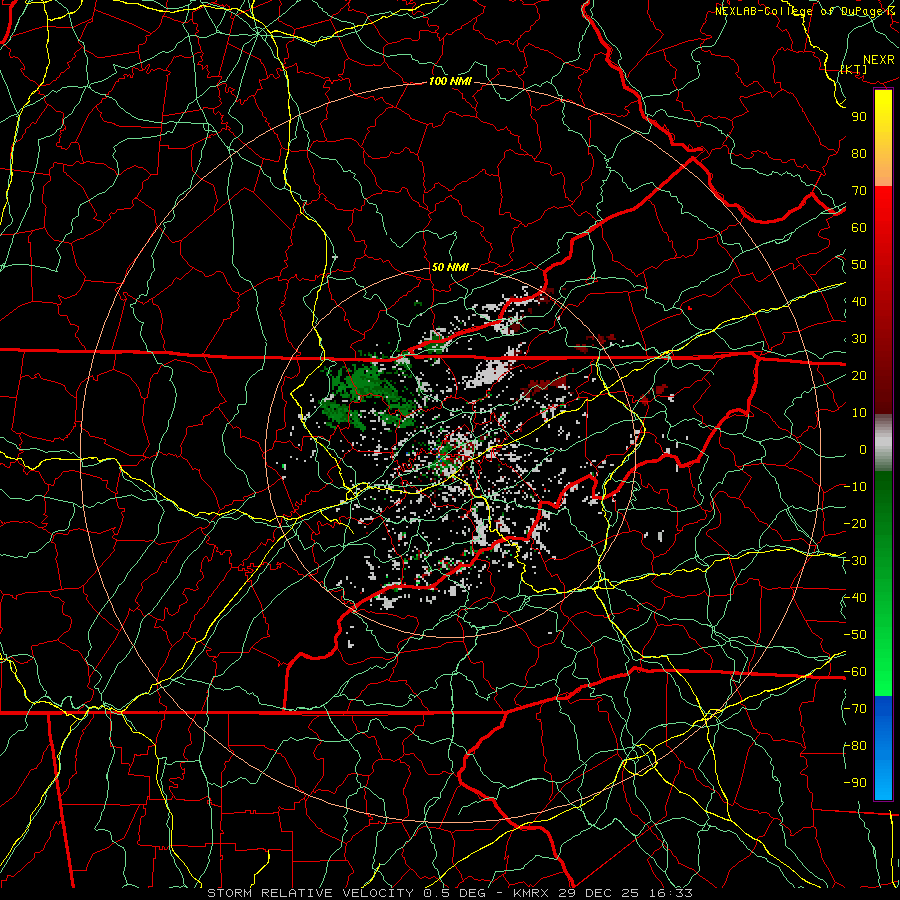Image resolution: width=900 pixels, height=900 pixels.
Task: Click the "29 DEC 25" date in the footer
Action: [x=601, y=893]
